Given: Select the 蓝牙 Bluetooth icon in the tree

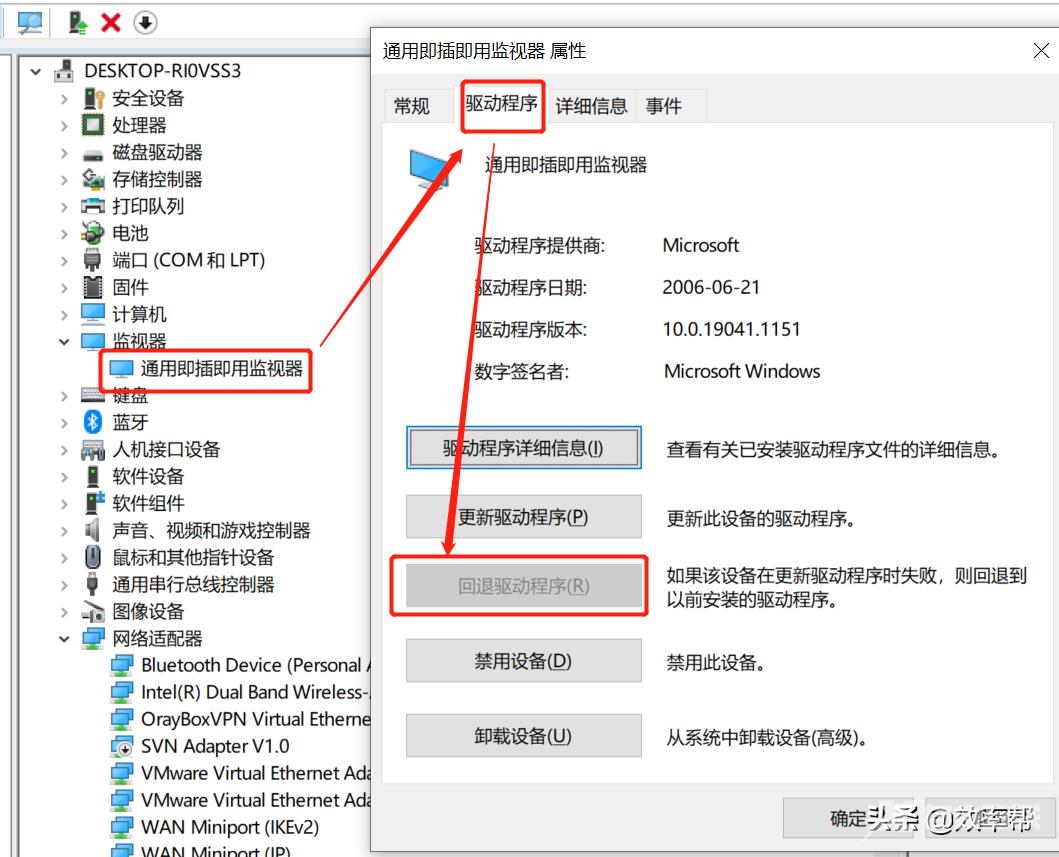Looking at the screenshot, I should [93, 422].
